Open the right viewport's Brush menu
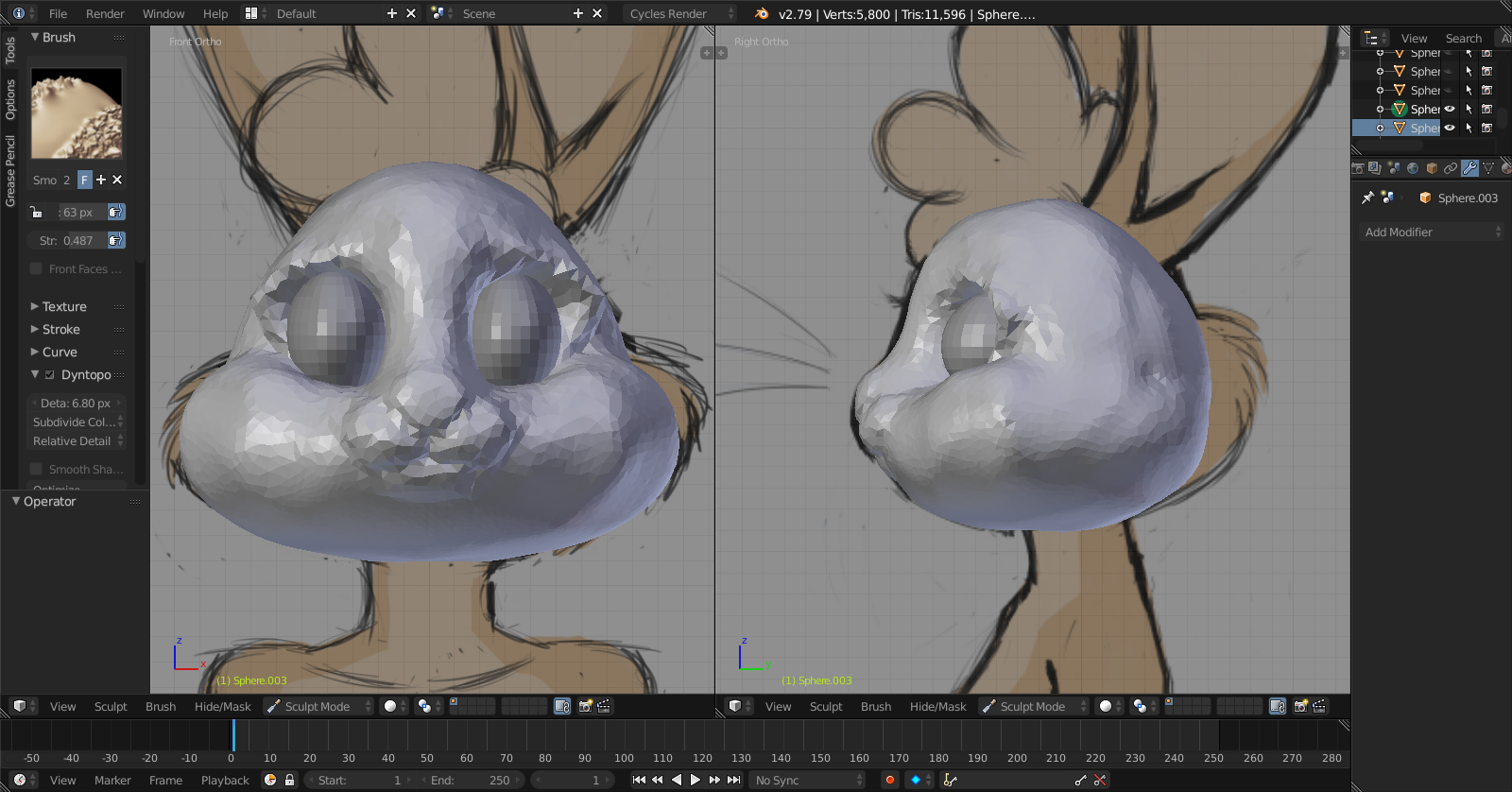 coord(876,706)
